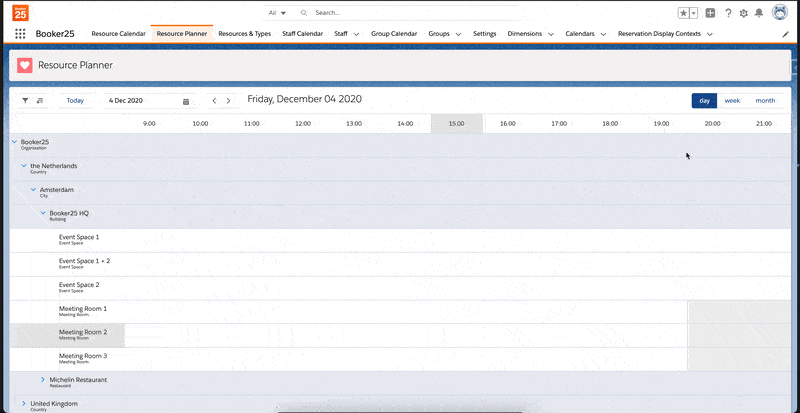
Task: Click the global Search field
Action: click(400, 13)
